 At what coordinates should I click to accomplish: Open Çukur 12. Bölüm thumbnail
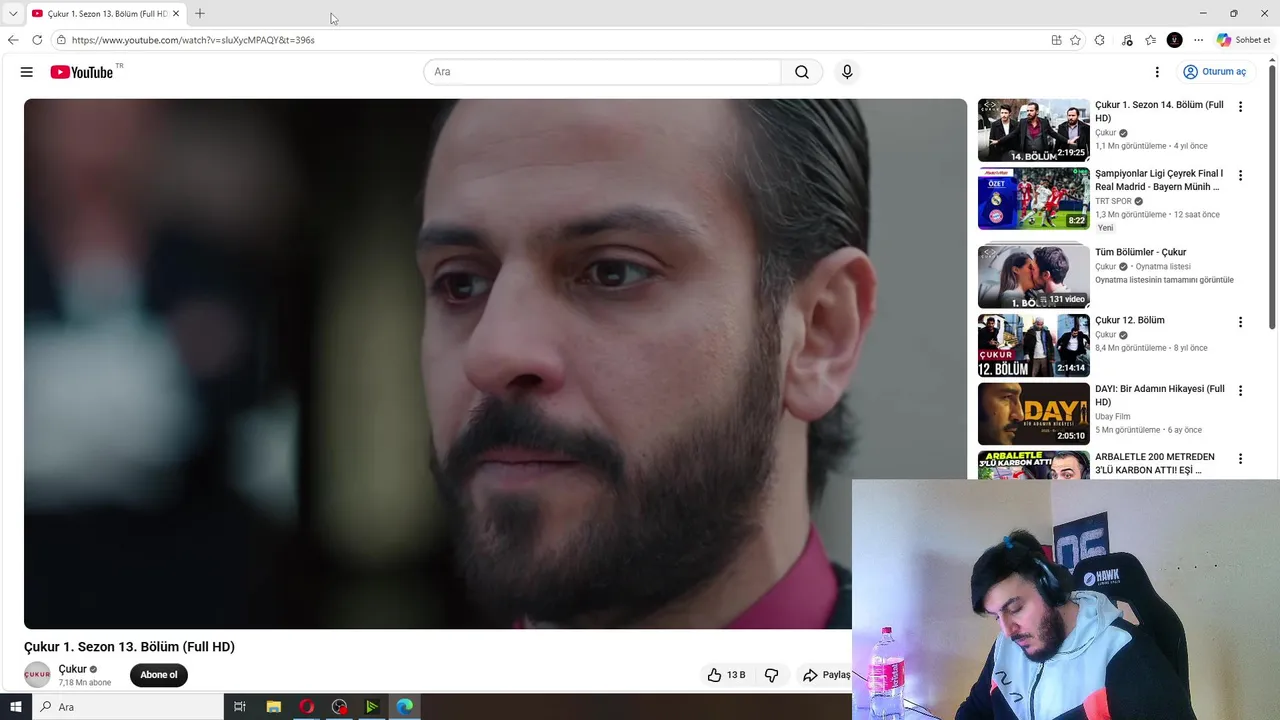click(1034, 345)
